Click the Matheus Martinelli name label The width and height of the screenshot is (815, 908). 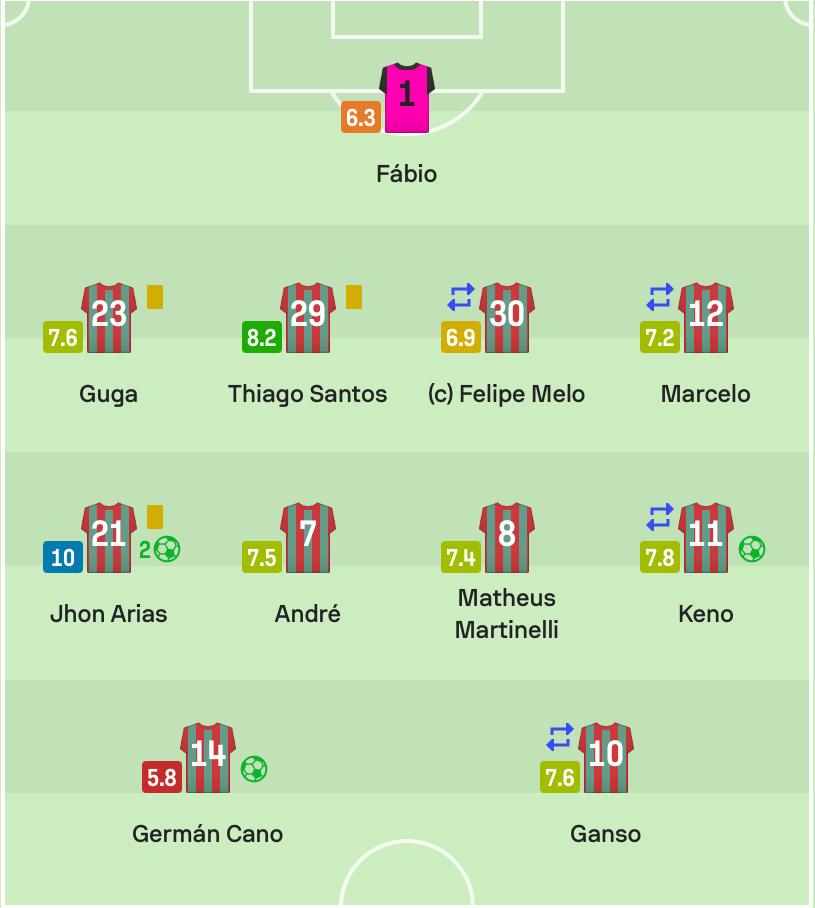[x=507, y=614]
